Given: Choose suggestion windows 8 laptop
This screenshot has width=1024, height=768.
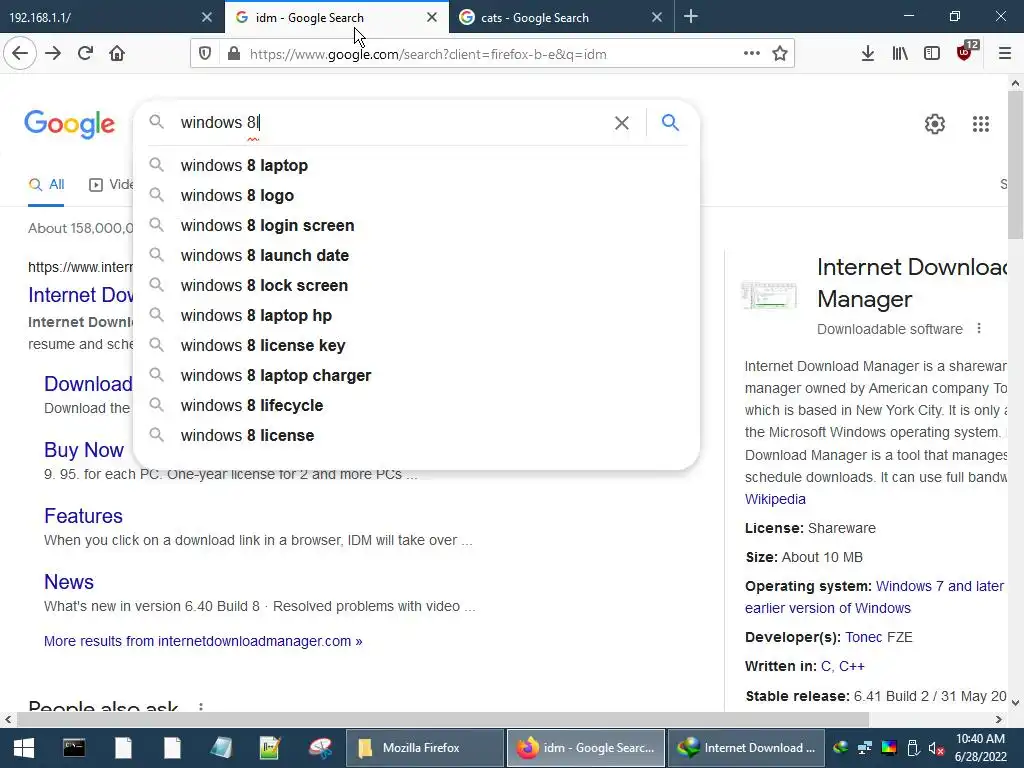Looking at the screenshot, I should click(x=416, y=165).
